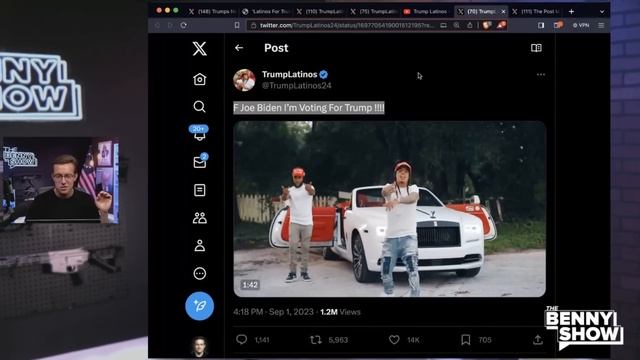Play the 1:42 video in the post
The height and width of the screenshot is (360, 640).
(389, 209)
